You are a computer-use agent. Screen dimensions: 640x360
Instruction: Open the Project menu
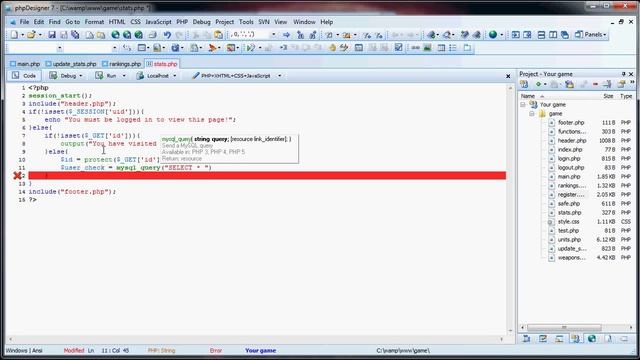(x=224, y=22)
